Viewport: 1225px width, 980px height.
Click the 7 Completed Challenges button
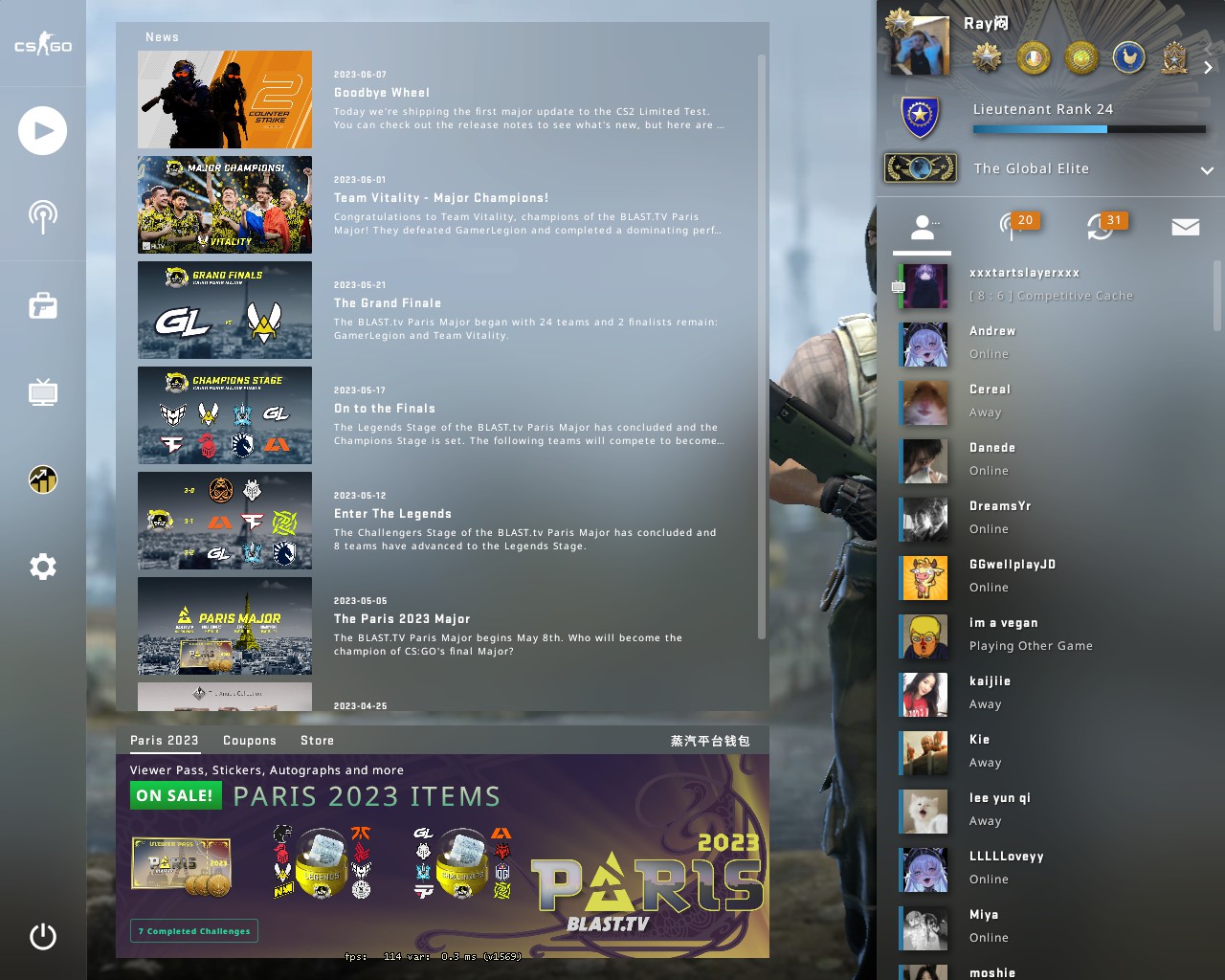[194, 931]
